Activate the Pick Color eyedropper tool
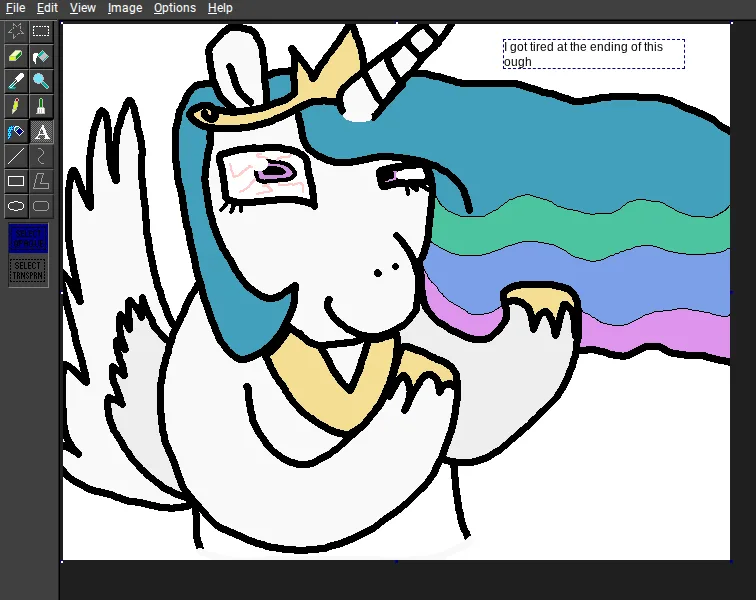This screenshot has height=600, width=756. [16, 81]
